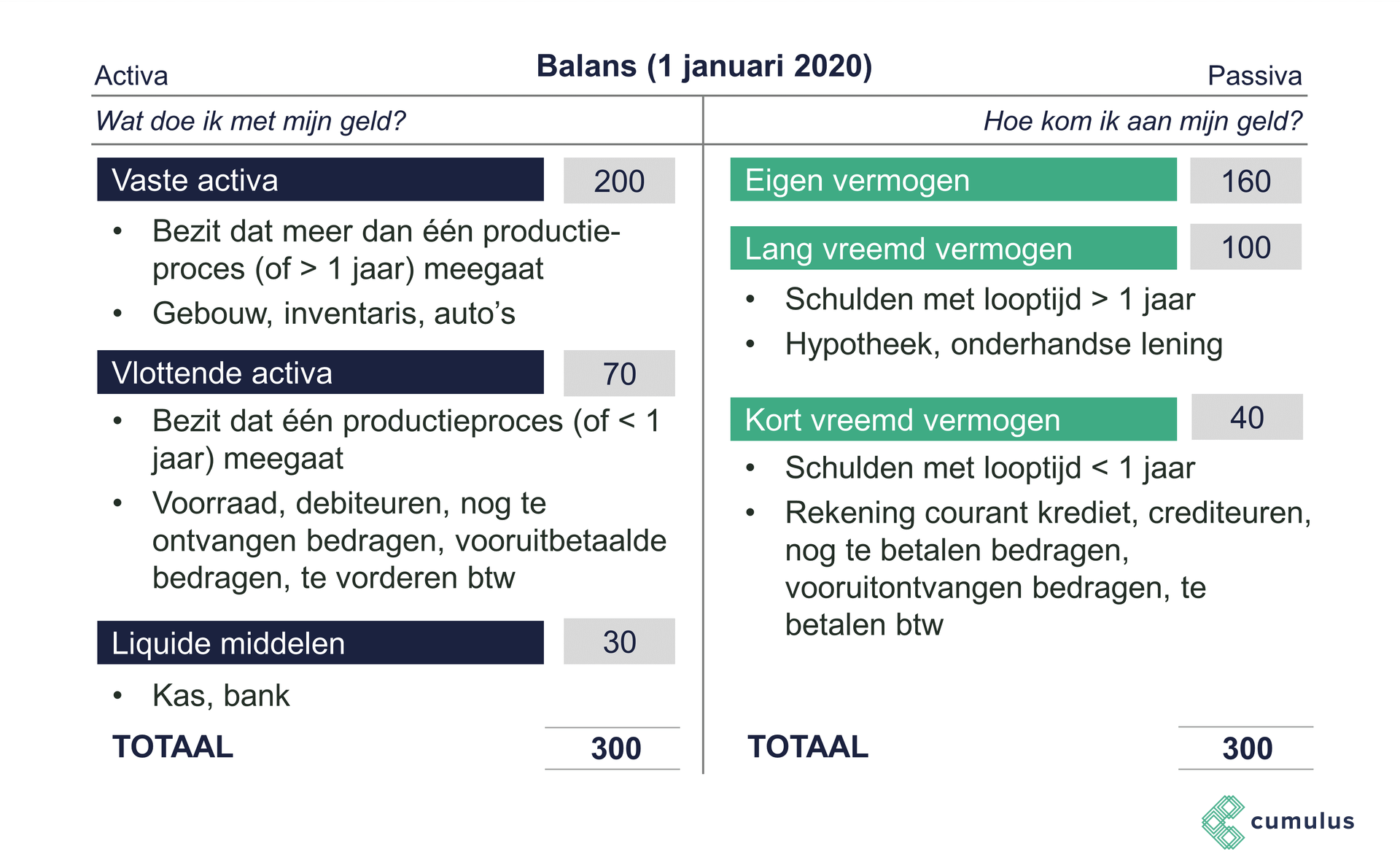Click the 30 value next to Liquide middelen
Image resolution: width=1400 pixels, height=868 pixels.
(619, 642)
